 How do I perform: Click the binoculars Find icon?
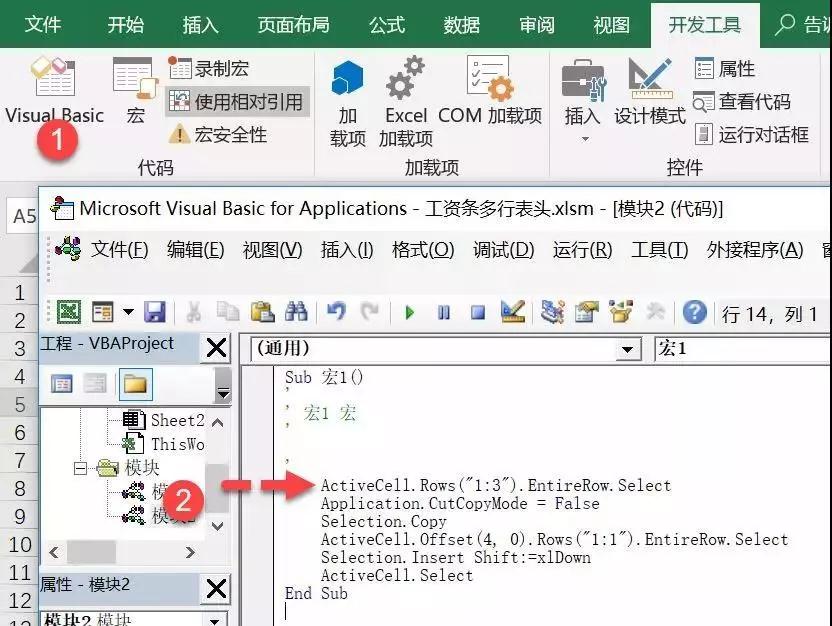click(296, 312)
